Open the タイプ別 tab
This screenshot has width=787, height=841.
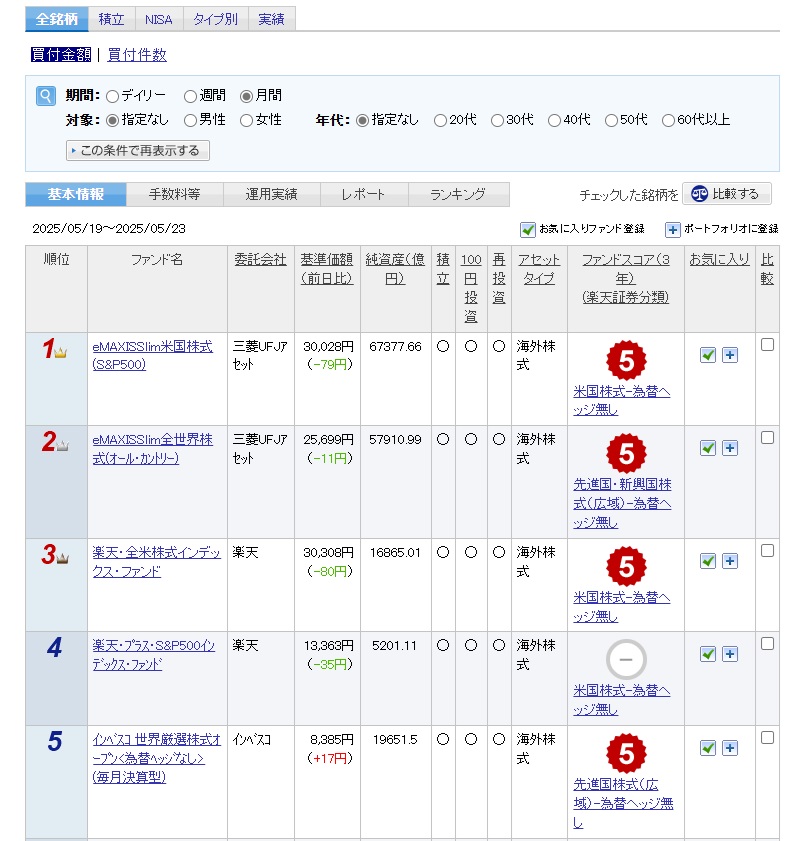tap(216, 19)
